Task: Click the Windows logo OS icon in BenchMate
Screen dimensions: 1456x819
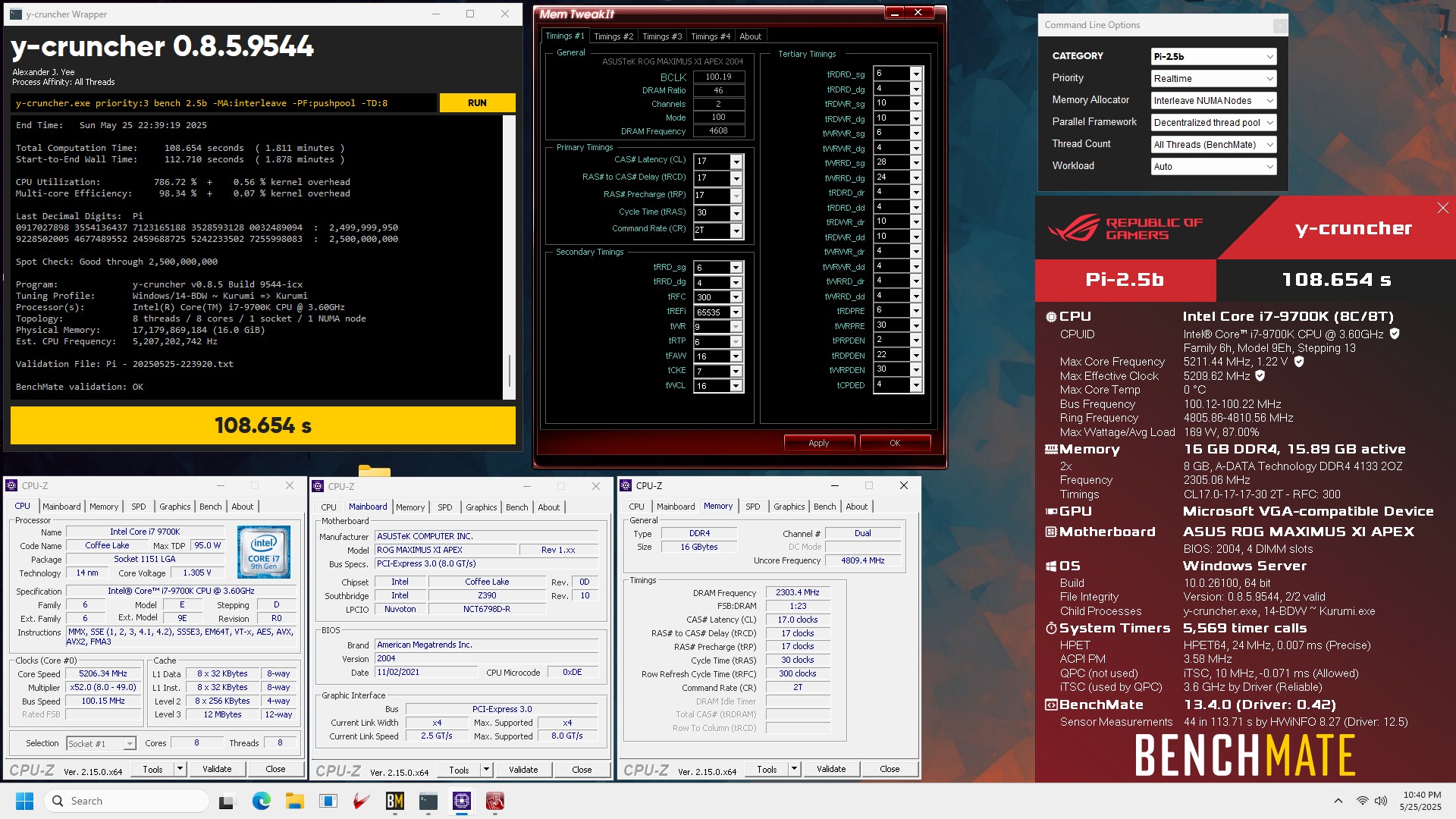Action: tap(1051, 566)
